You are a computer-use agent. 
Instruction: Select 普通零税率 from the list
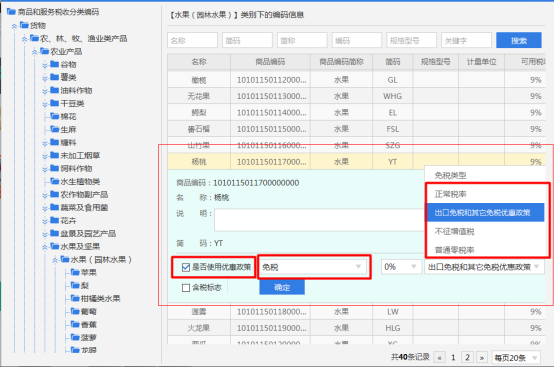(485, 250)
